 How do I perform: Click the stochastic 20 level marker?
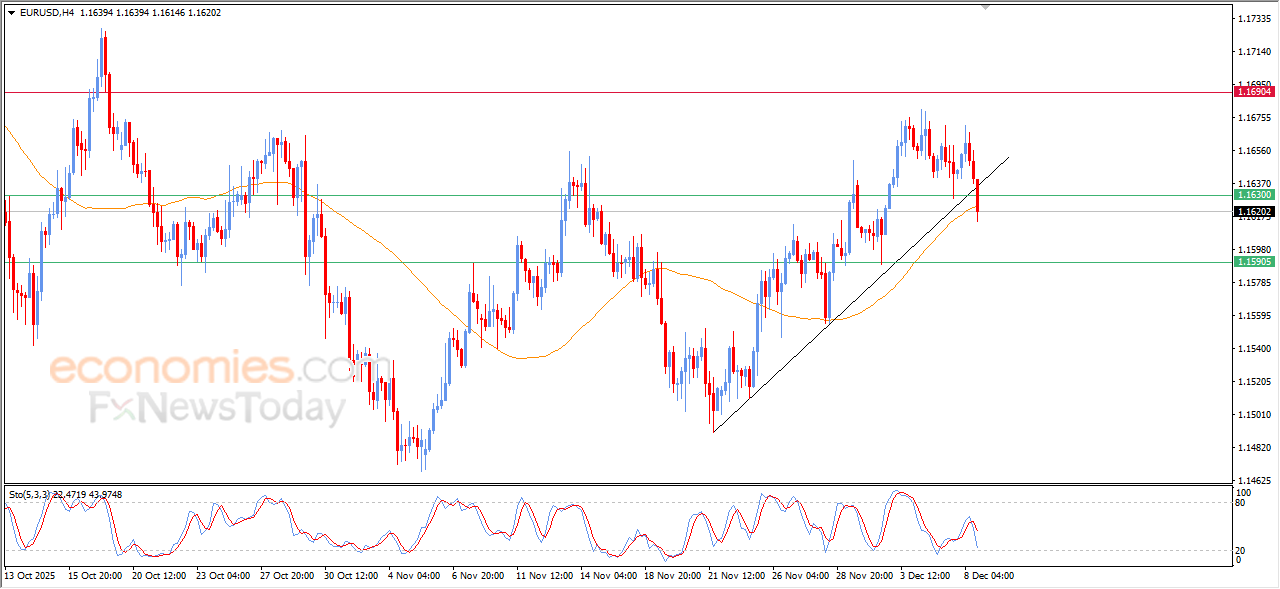[x=1242, y=549]
